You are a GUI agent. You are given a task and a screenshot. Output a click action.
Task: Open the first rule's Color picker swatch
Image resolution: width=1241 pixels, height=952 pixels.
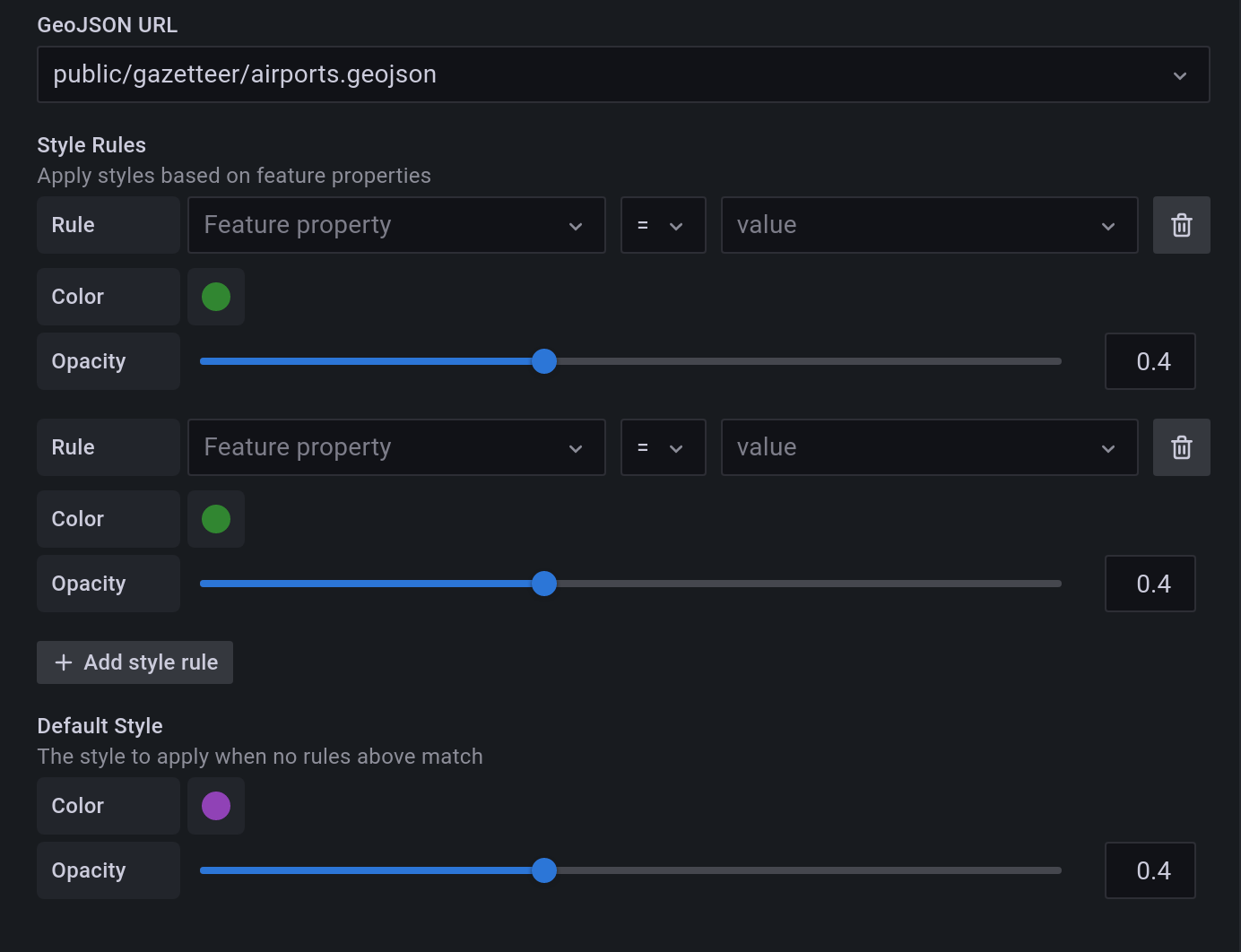[x=215, y=297]
